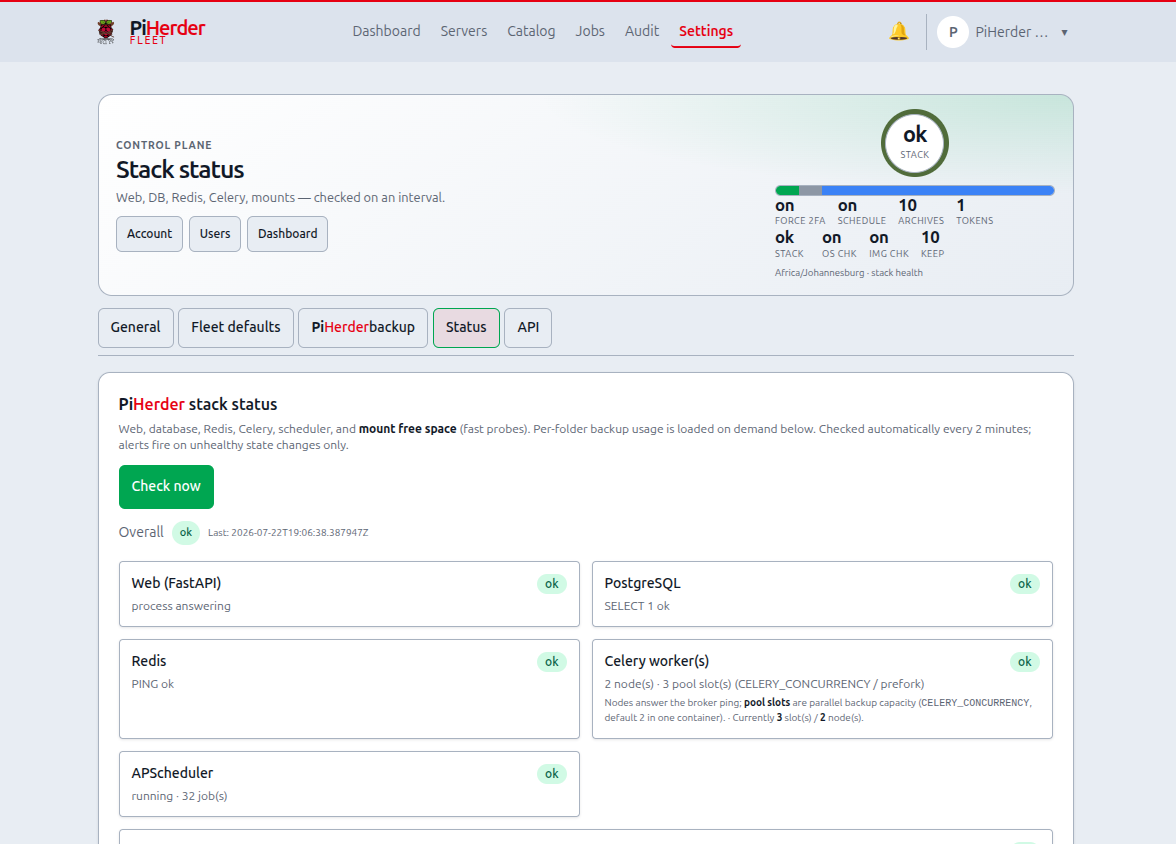Open the Catalog page

[x=531, y=31]
